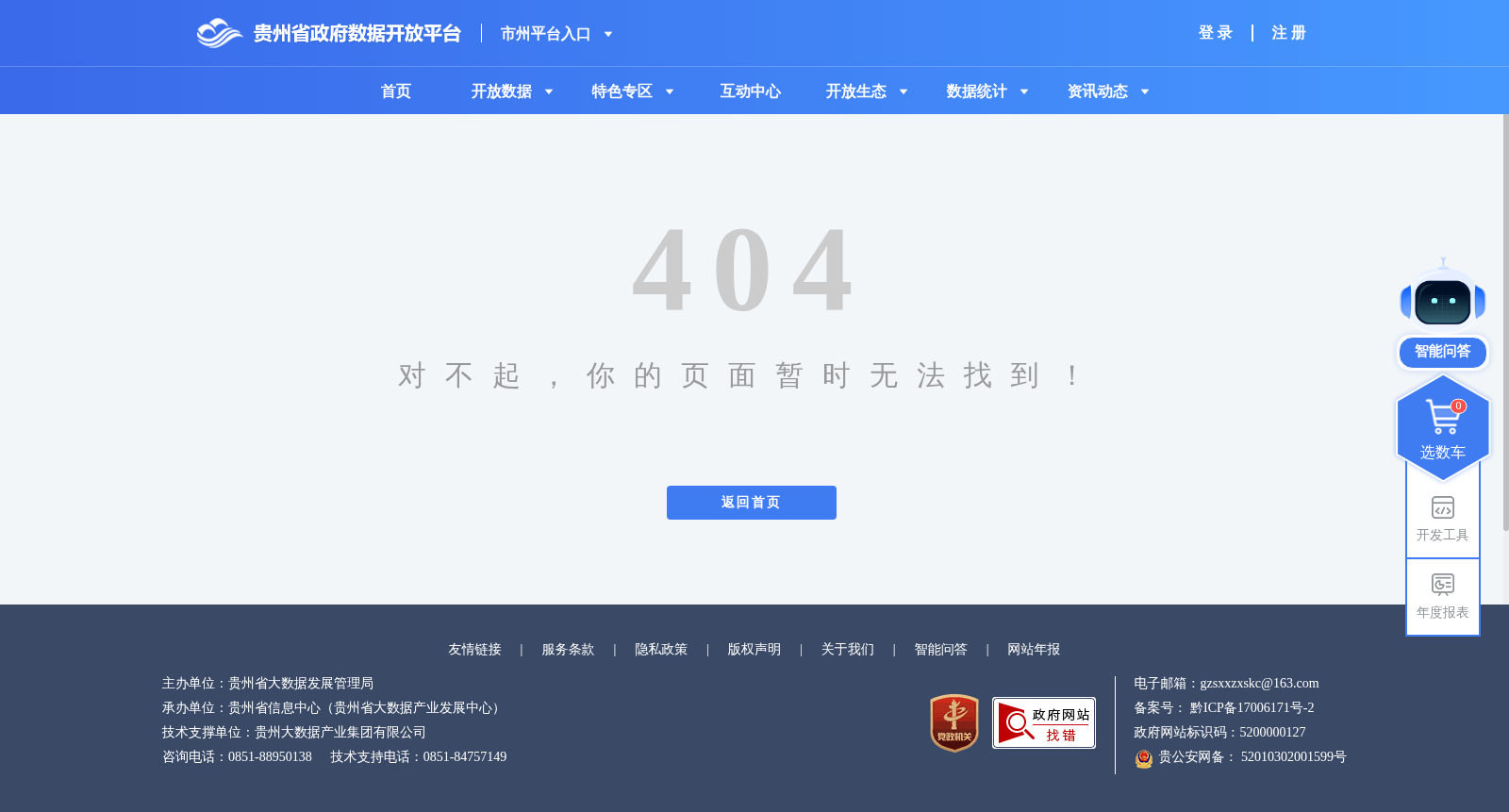Expand the 特色专区 menu arrow
Image resolution: width=1509 pixels, height=812 pixels.
(x=670, y=91)
